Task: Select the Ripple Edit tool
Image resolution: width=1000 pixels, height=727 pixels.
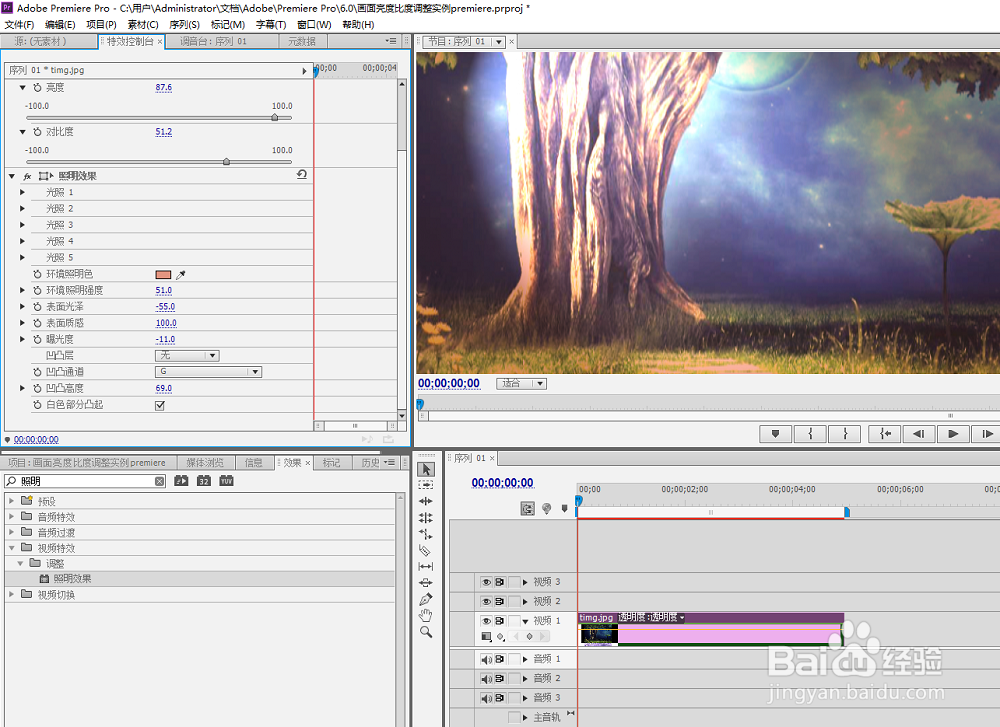Action: [x=426, y=501]
